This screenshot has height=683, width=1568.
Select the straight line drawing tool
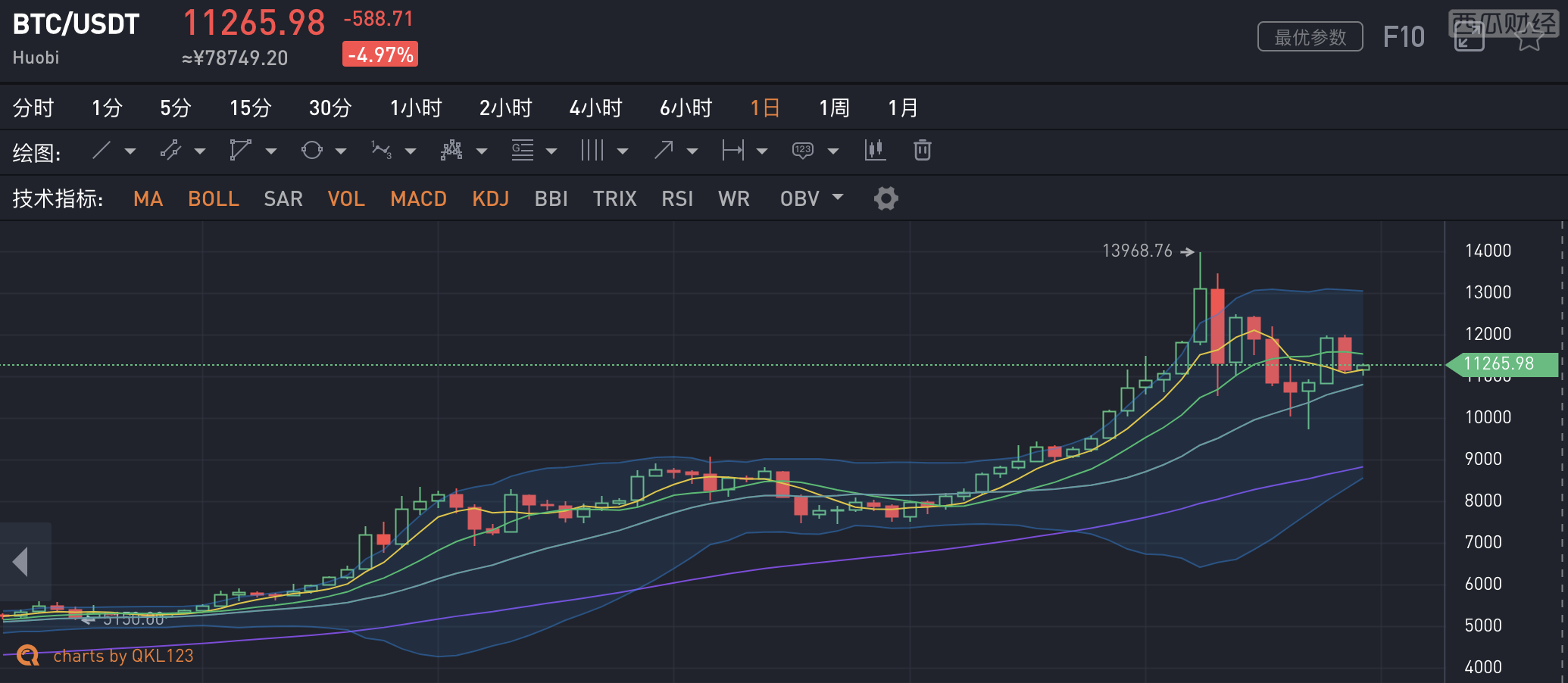coord(102,150)
